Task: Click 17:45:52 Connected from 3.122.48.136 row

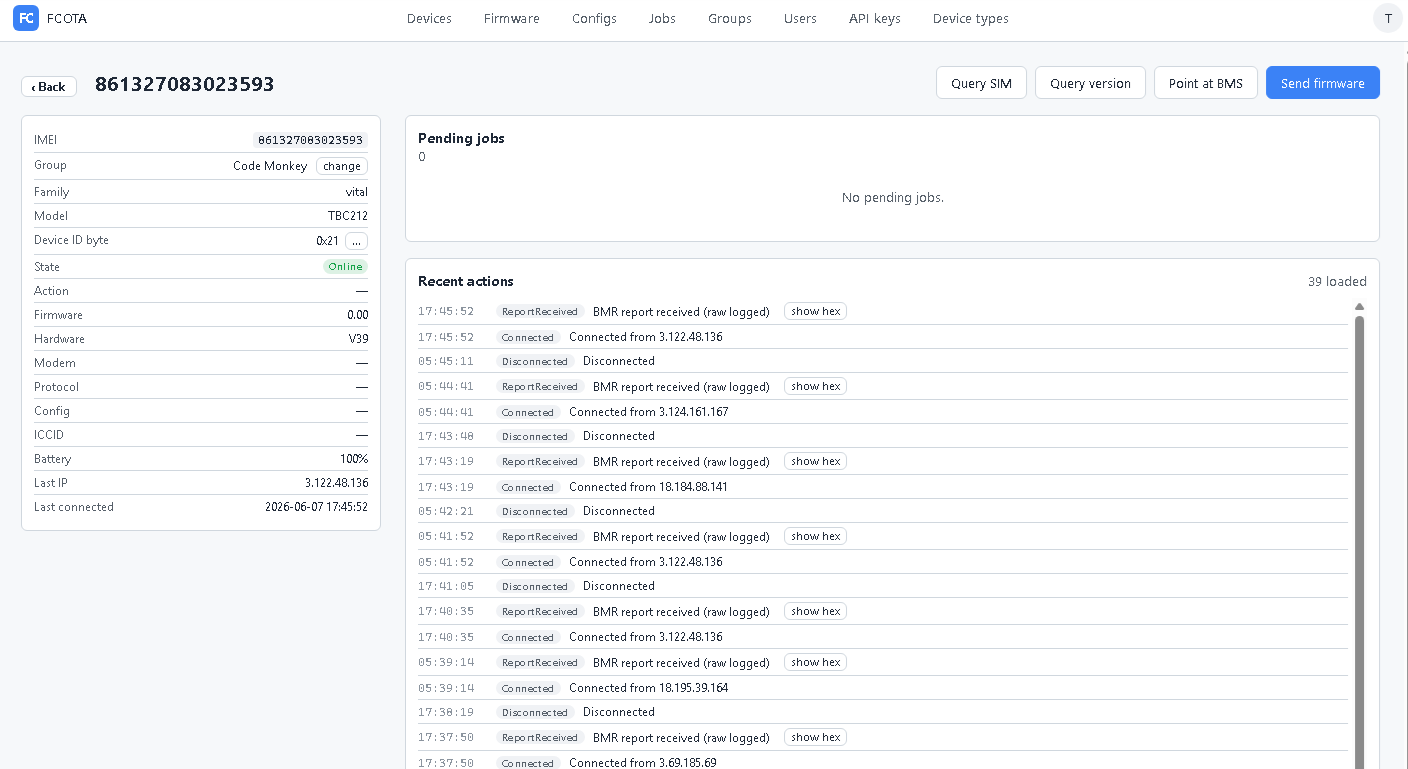Action: (883, 337)
